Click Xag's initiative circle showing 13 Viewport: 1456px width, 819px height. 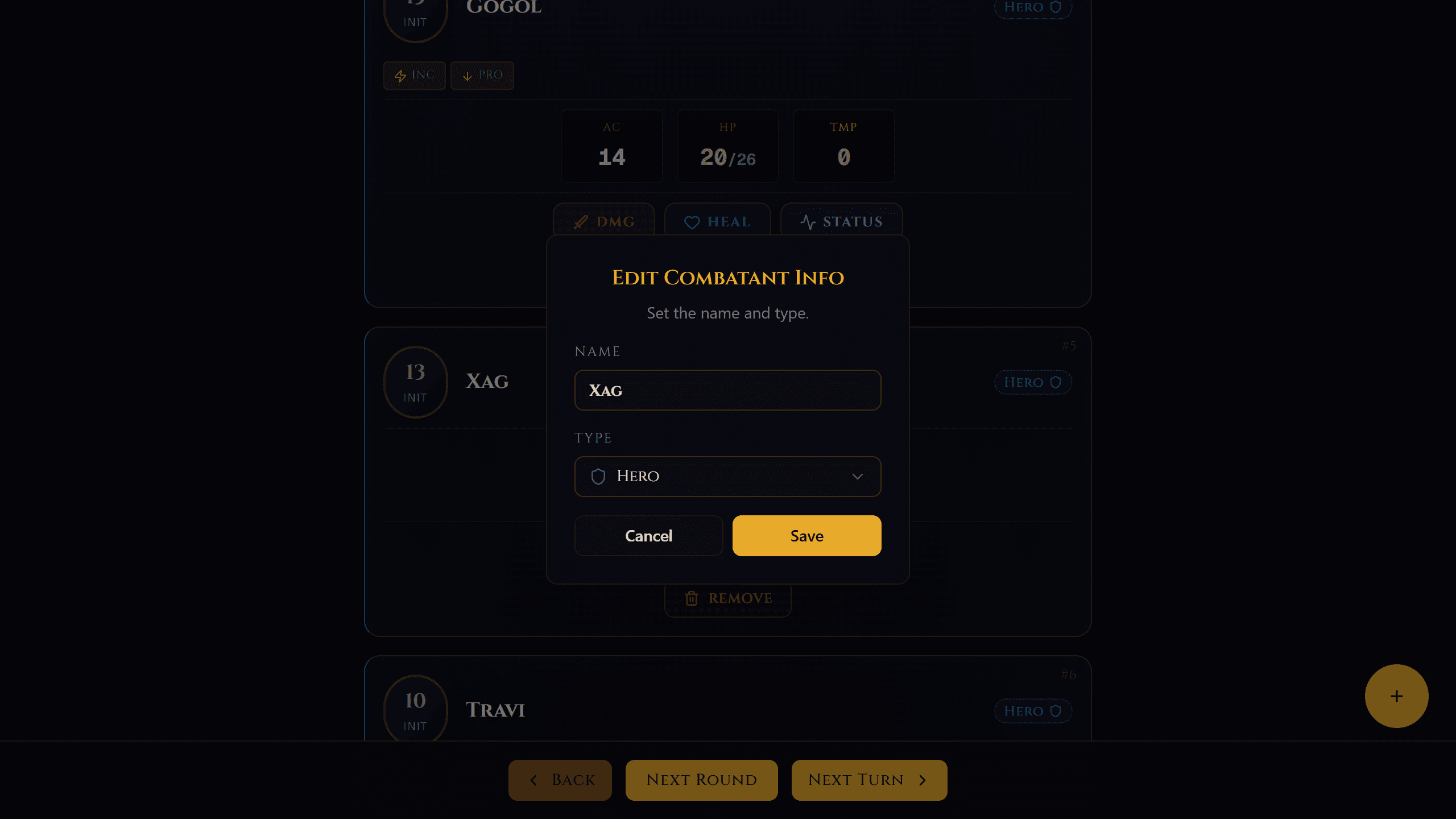[415, 382]
